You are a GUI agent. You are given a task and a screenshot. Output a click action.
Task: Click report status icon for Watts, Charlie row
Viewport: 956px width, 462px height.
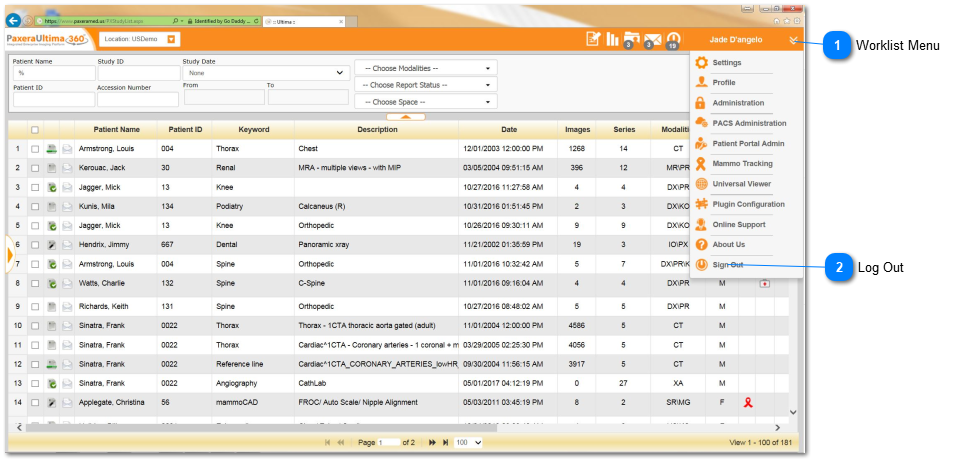click(x=52, y=283)
